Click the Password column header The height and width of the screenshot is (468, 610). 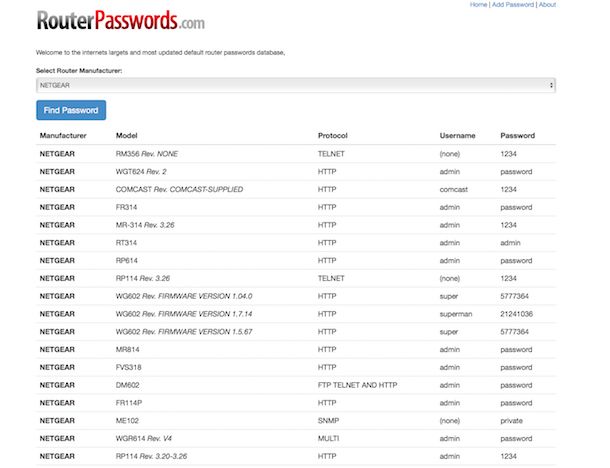point(517,136)
